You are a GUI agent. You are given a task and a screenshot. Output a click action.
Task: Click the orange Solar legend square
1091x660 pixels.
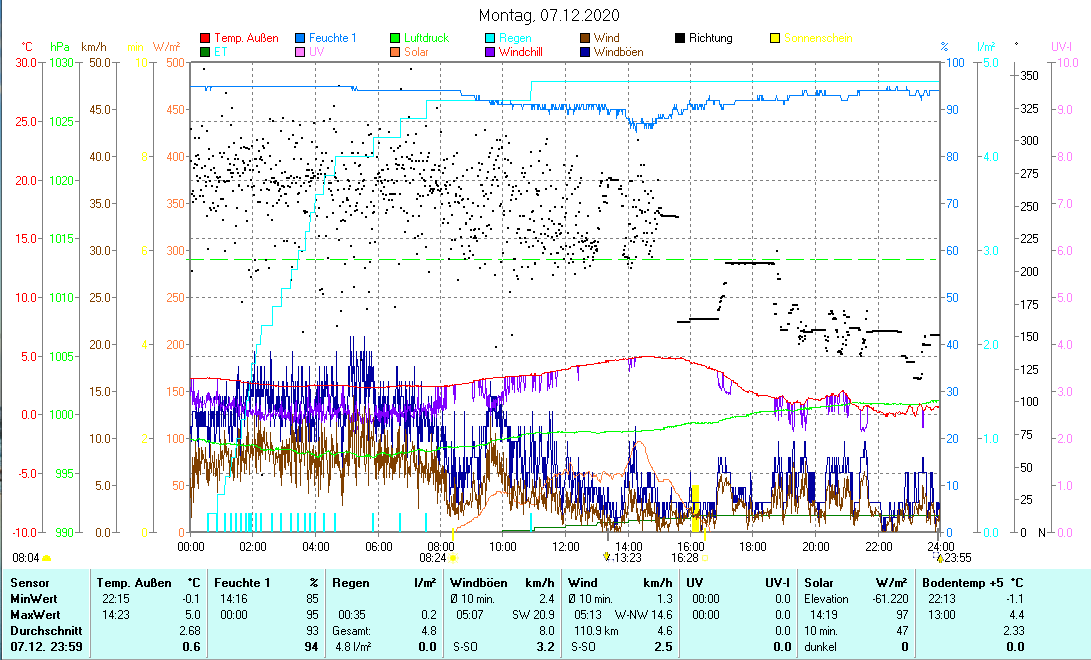(396, 52)
